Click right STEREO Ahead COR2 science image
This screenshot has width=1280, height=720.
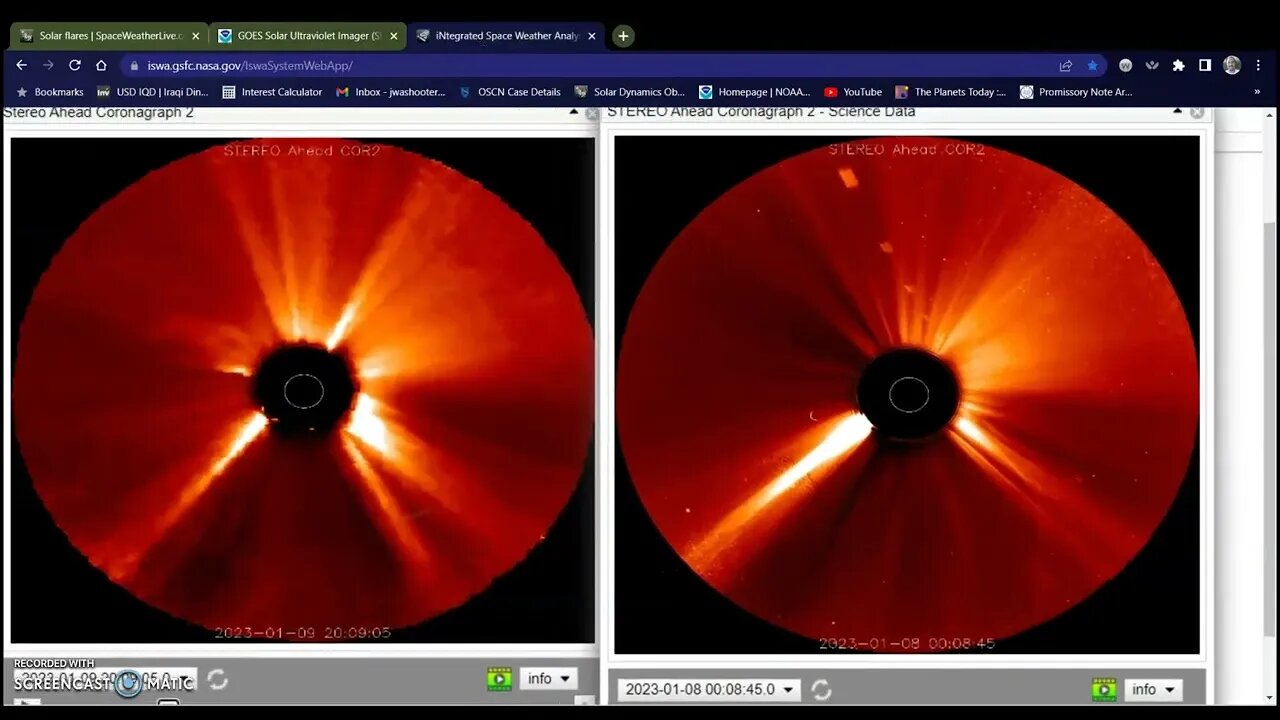907,394
